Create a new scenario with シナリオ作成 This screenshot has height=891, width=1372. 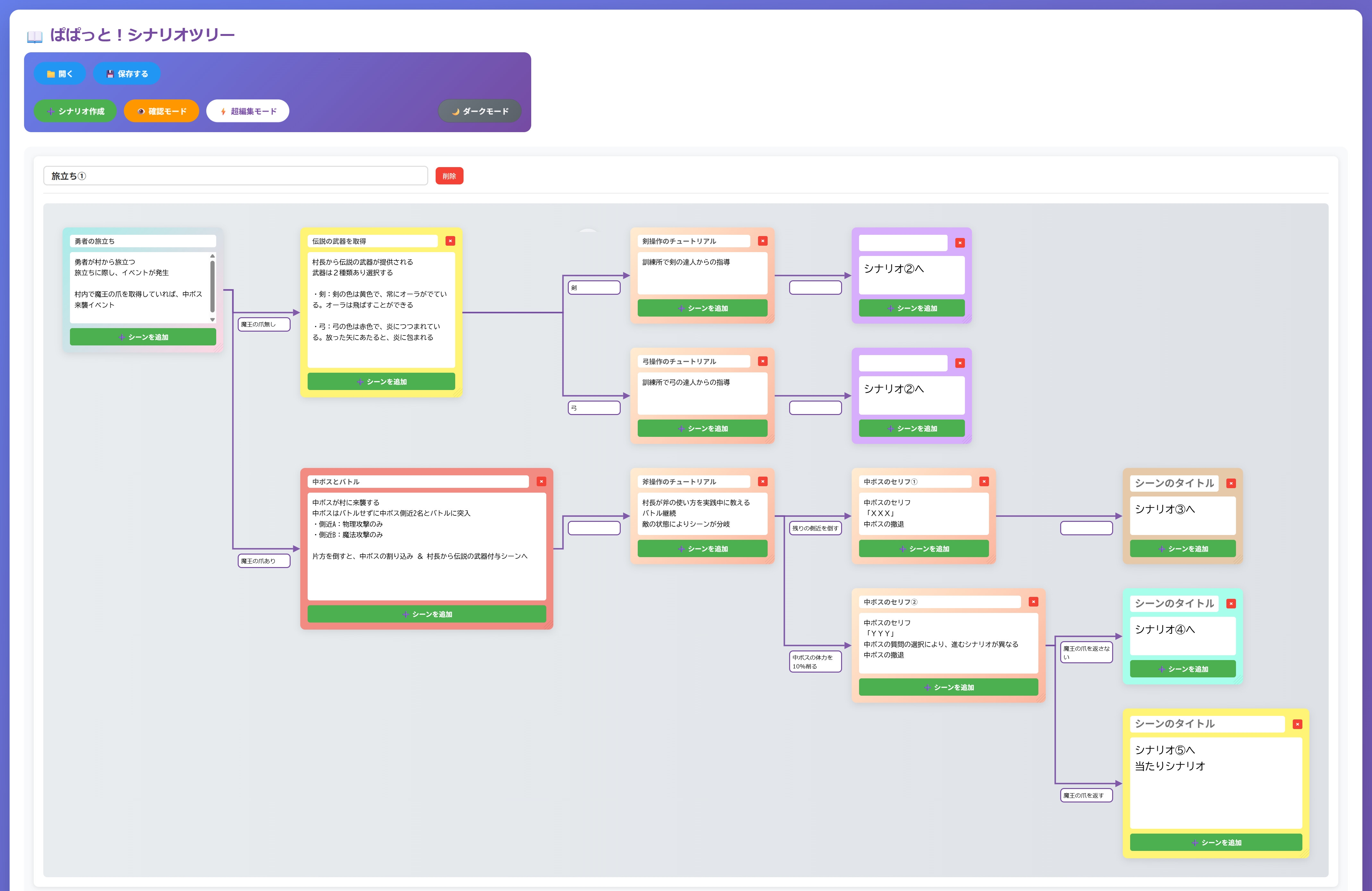tap(75, 111)
